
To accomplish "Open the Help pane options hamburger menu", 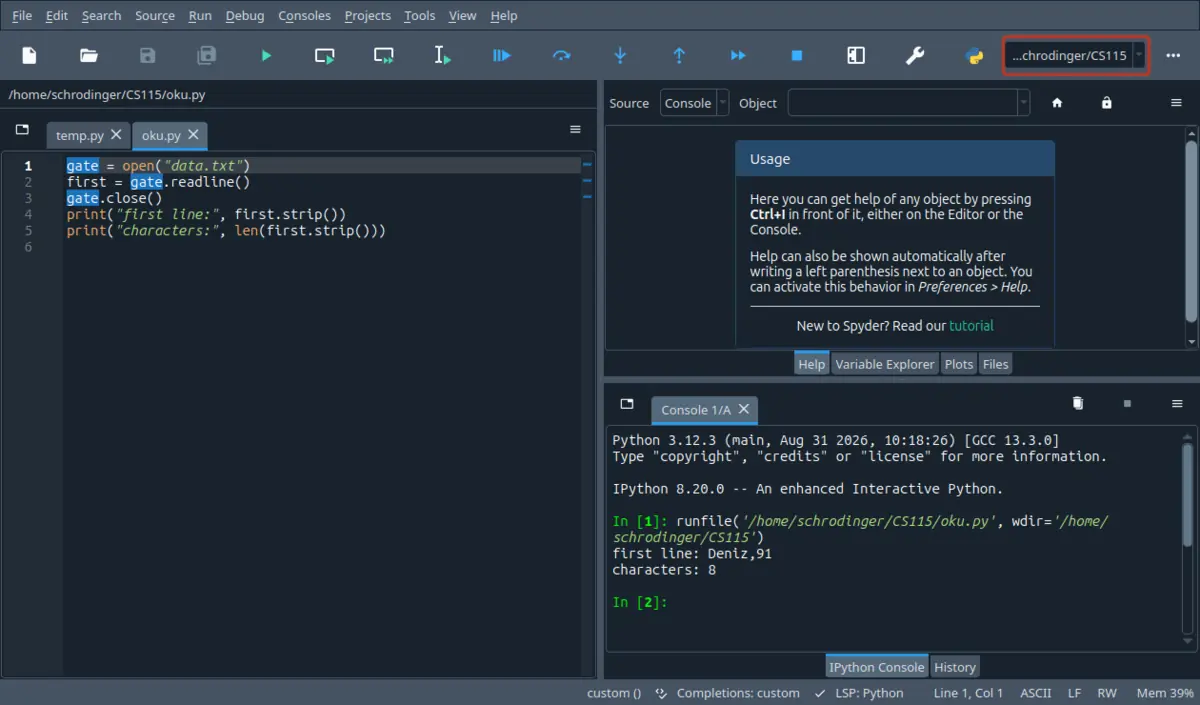I will click(1177, 103).
